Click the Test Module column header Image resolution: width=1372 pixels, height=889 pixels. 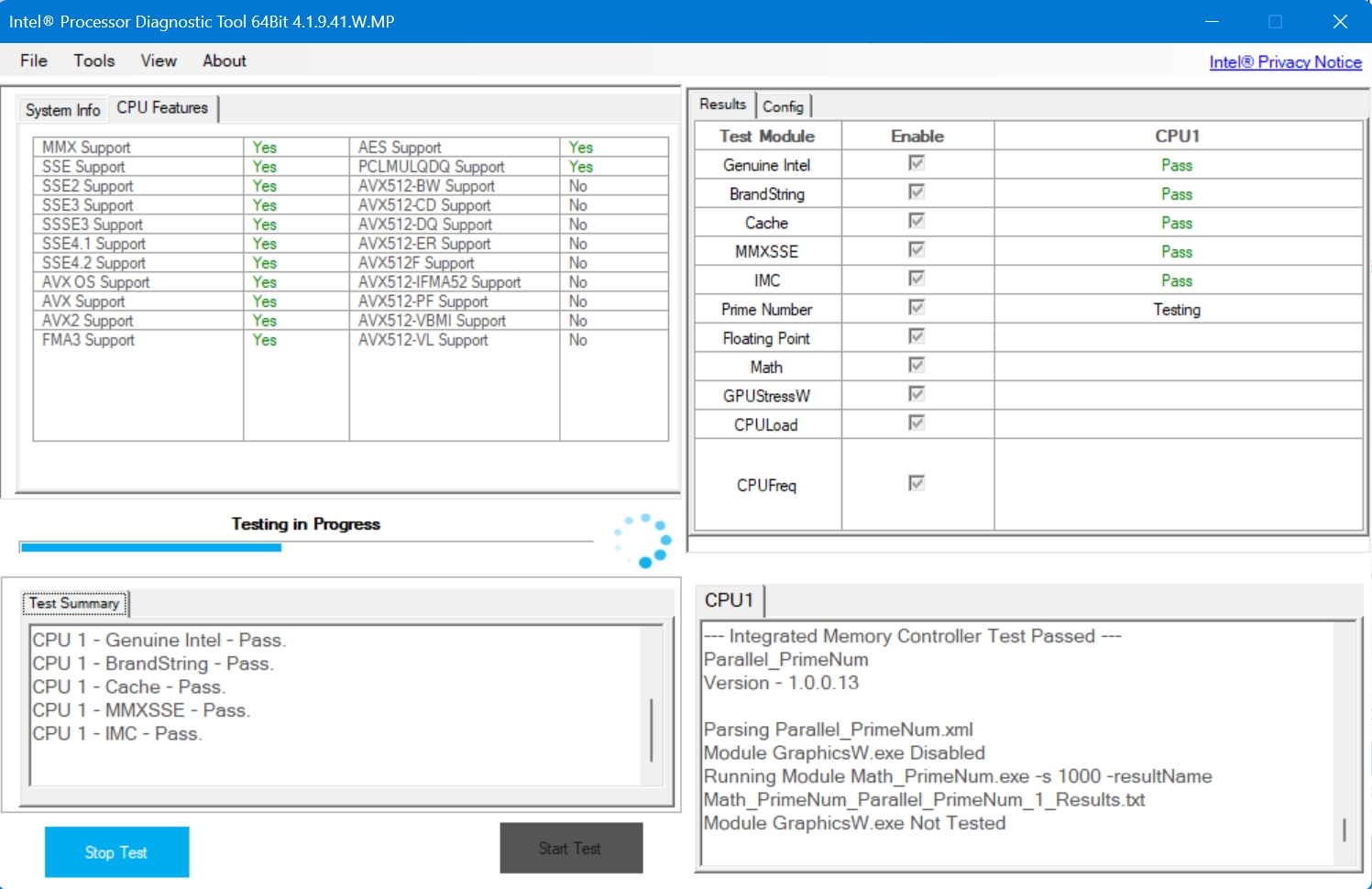click(767, 136)
